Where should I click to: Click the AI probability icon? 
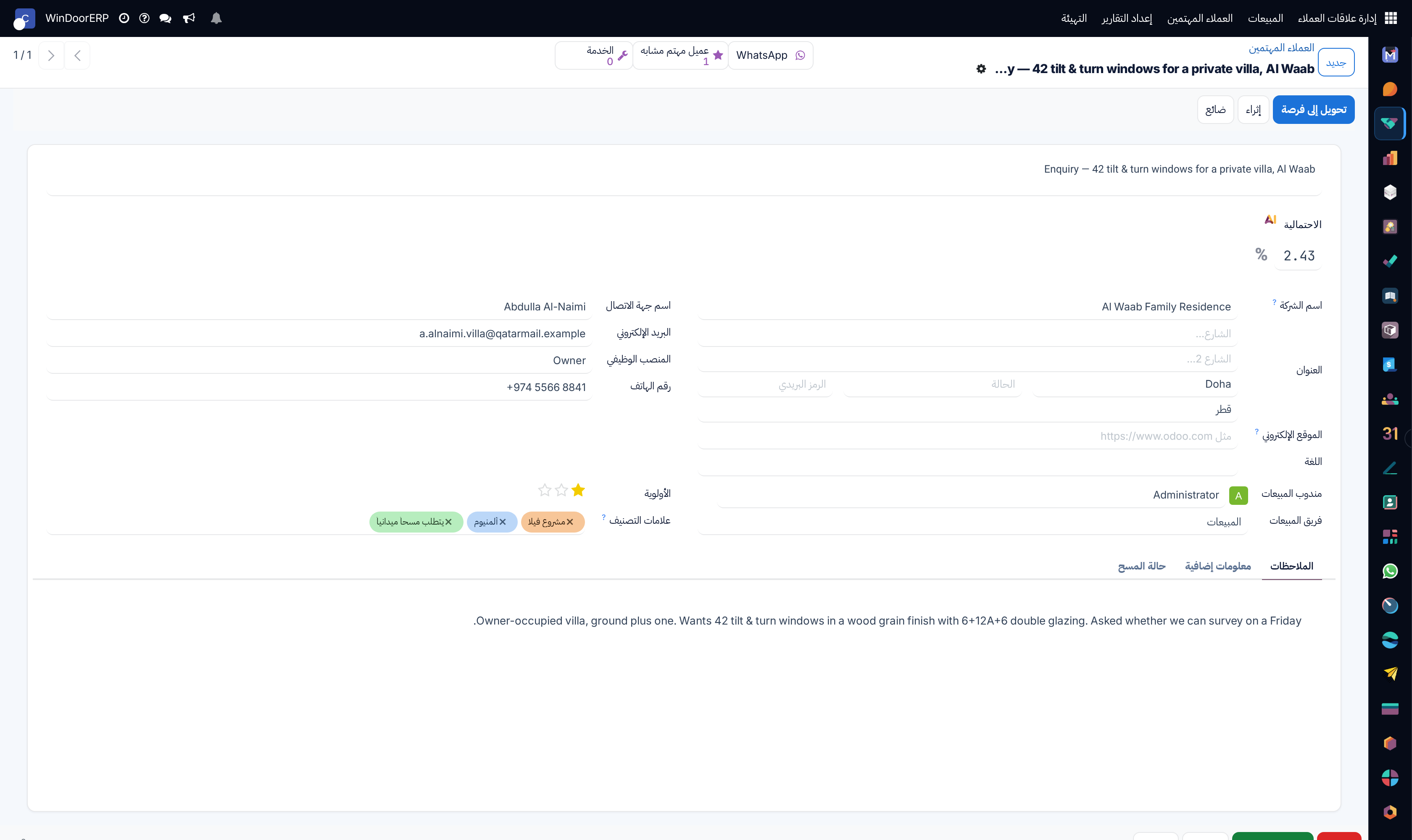1270,220
